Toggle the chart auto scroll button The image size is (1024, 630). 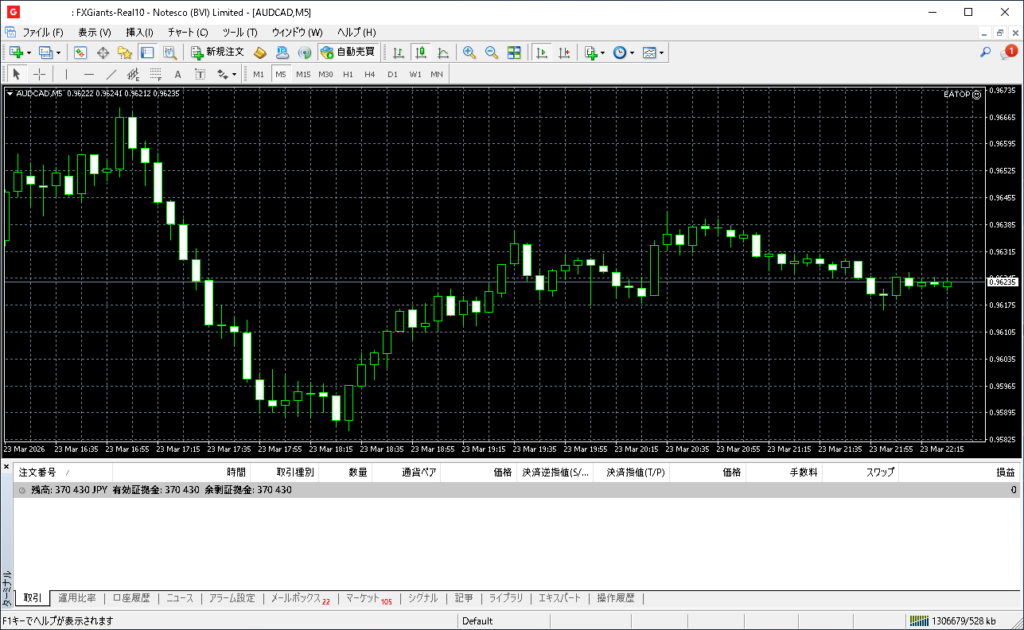542,52
